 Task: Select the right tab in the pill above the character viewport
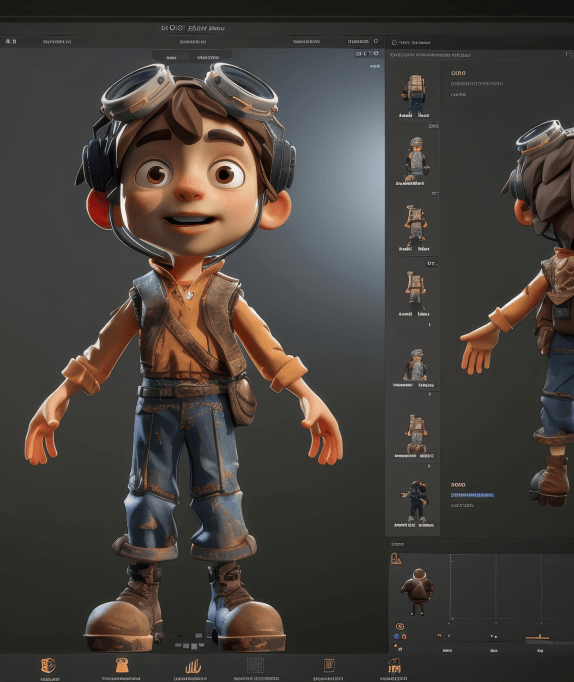click(208, 57)
